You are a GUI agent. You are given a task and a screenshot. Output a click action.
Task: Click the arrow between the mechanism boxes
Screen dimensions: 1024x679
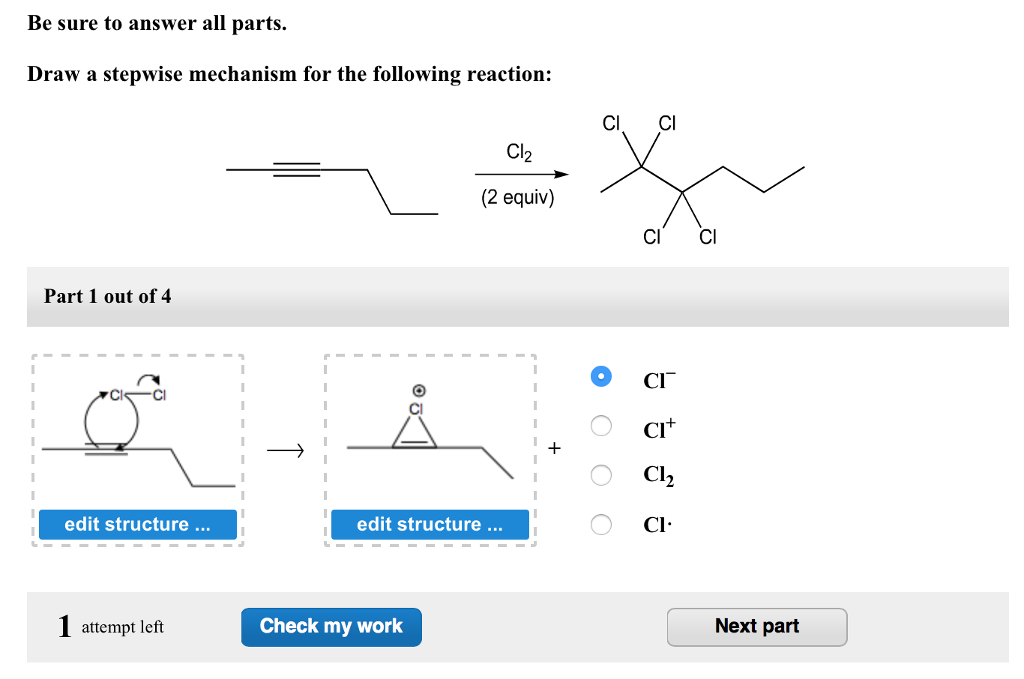(285, 450)
